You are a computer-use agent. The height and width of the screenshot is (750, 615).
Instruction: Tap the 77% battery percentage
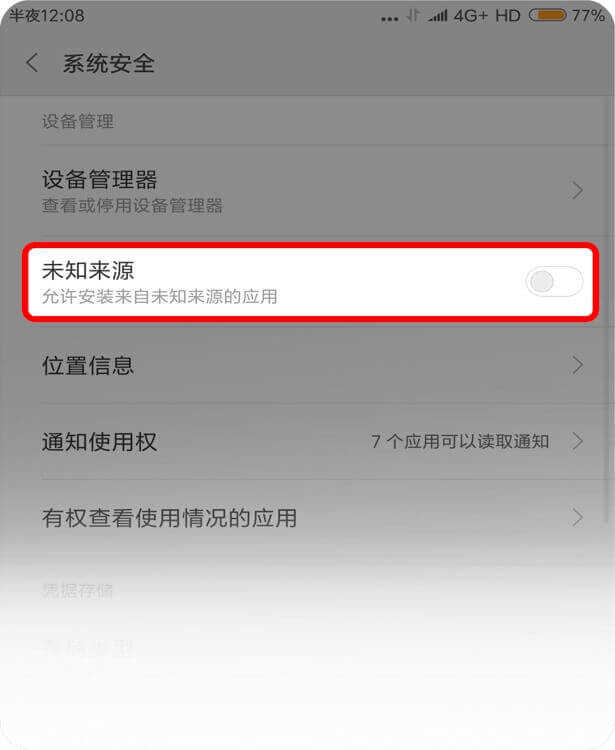pyautogui.click(x=588, y=16)
